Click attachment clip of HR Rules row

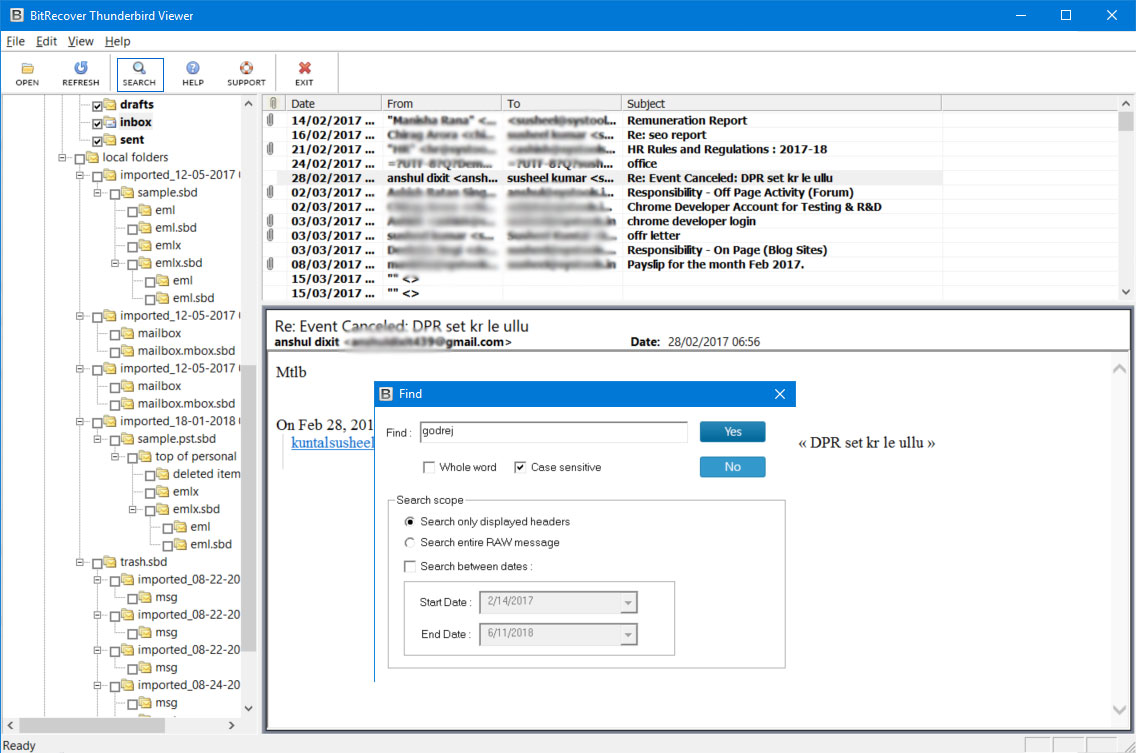(x=270, y=149)
